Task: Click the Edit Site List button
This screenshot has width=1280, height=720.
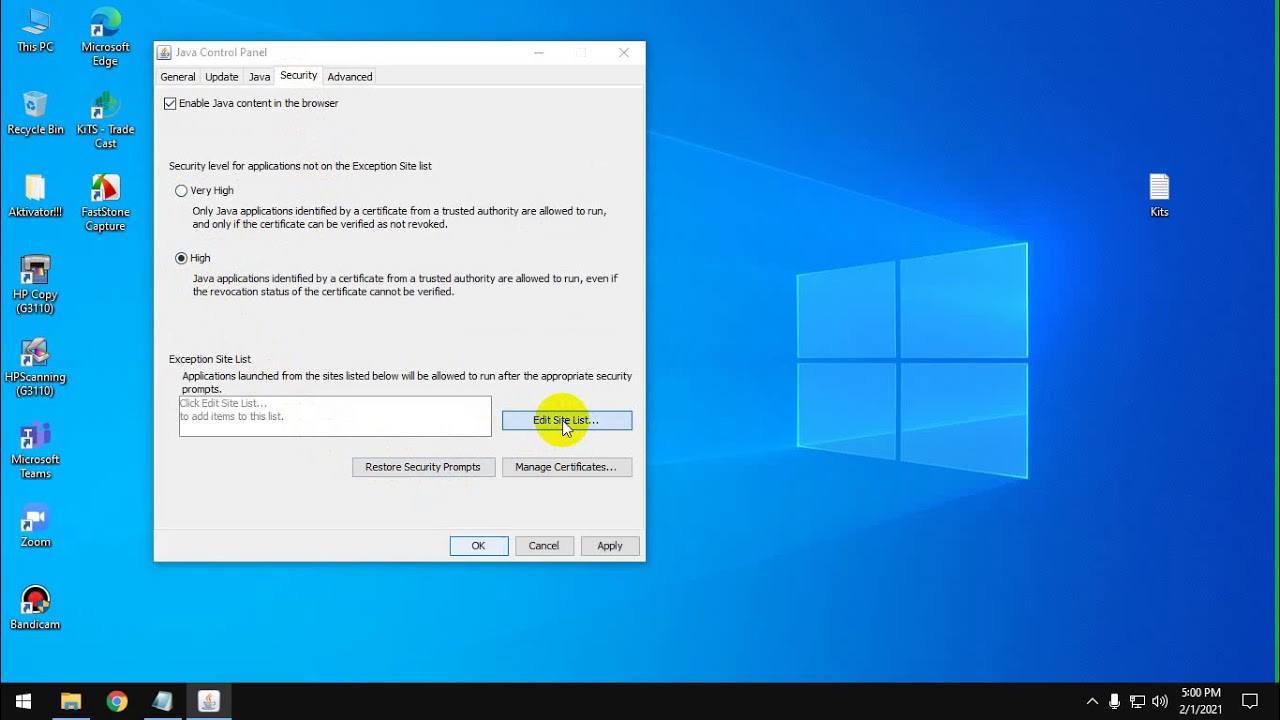Action: pos(567,420)
